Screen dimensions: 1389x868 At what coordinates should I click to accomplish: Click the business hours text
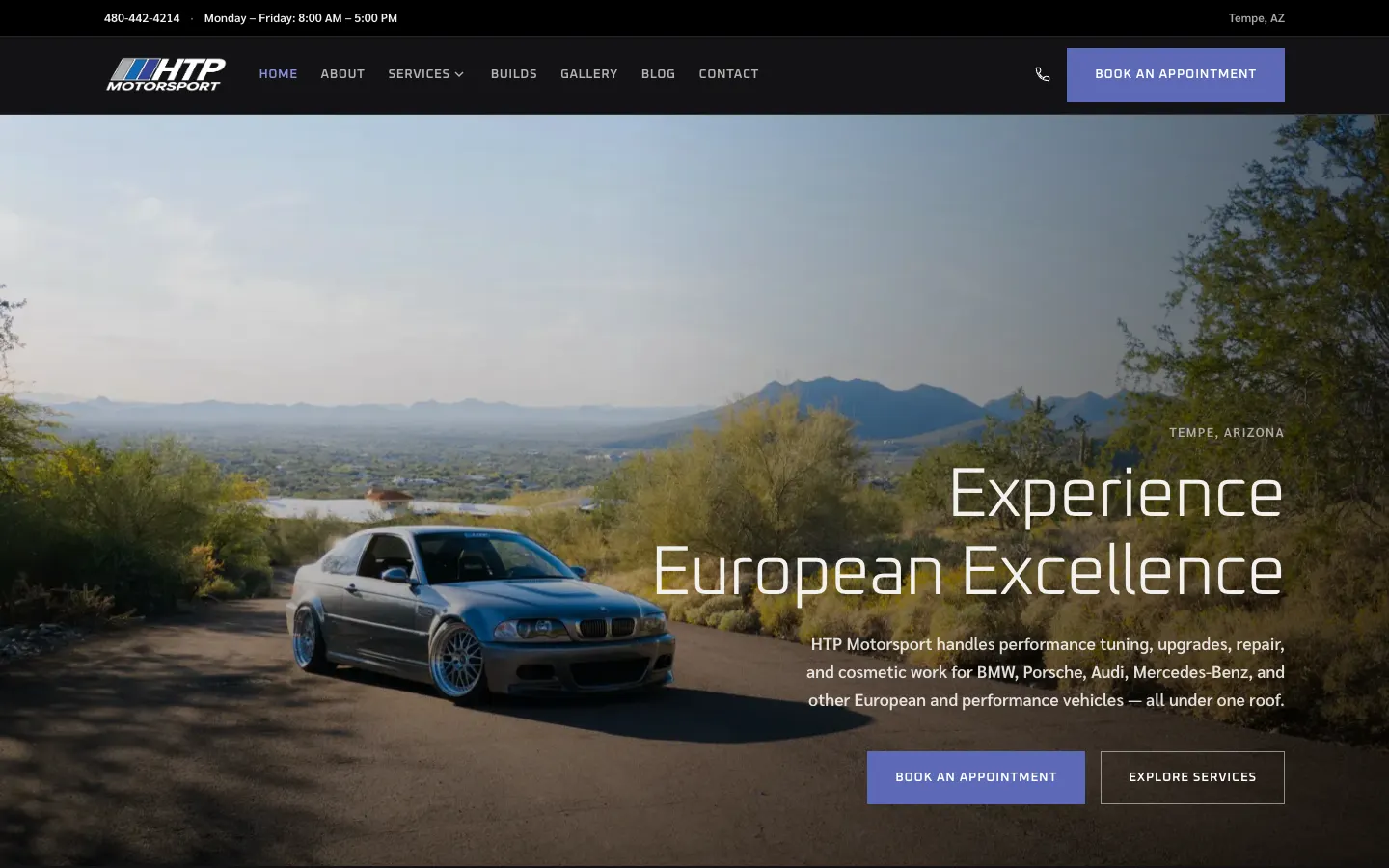(x=301, y=18)
